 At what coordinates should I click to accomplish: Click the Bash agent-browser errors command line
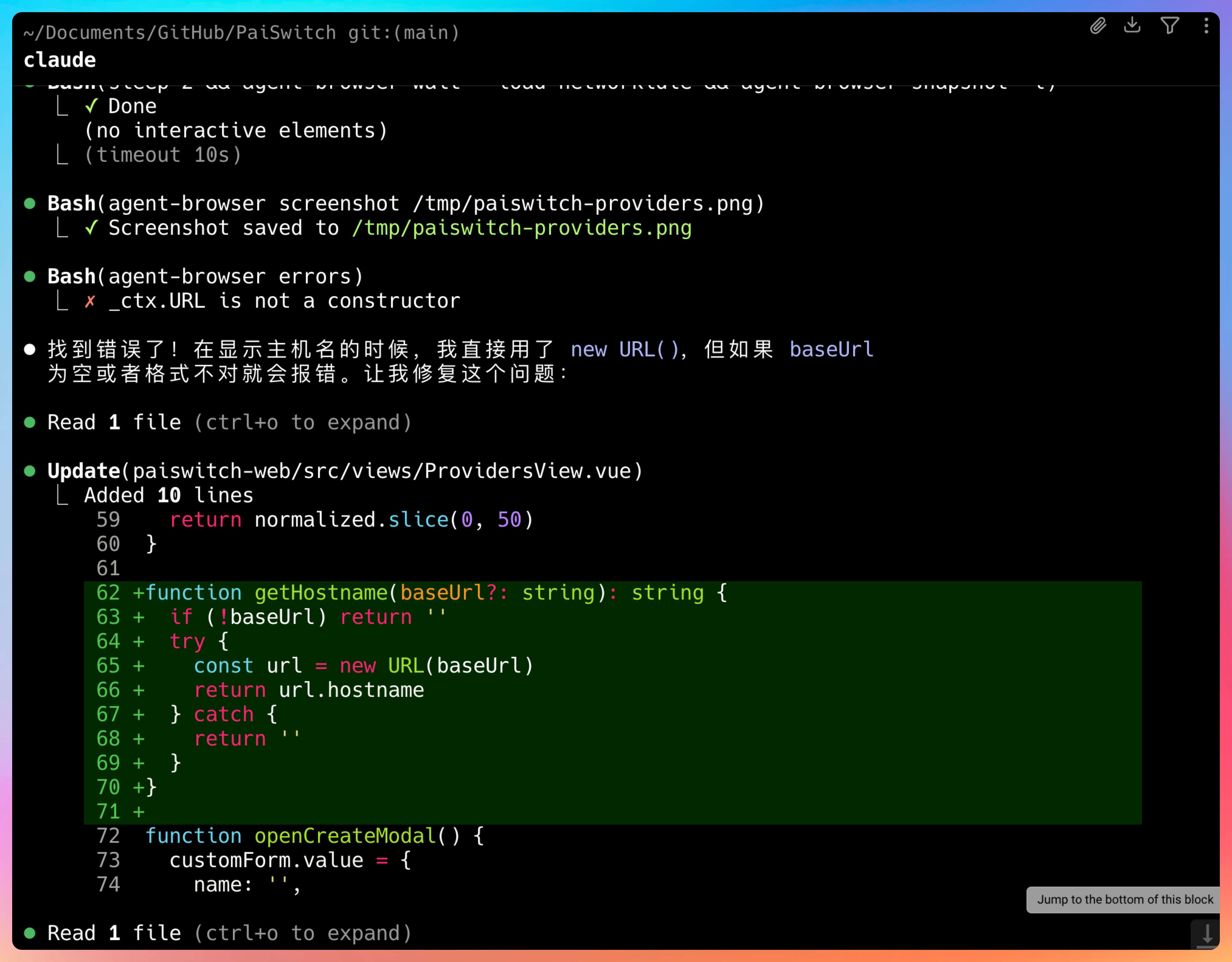tap(205, 276)
